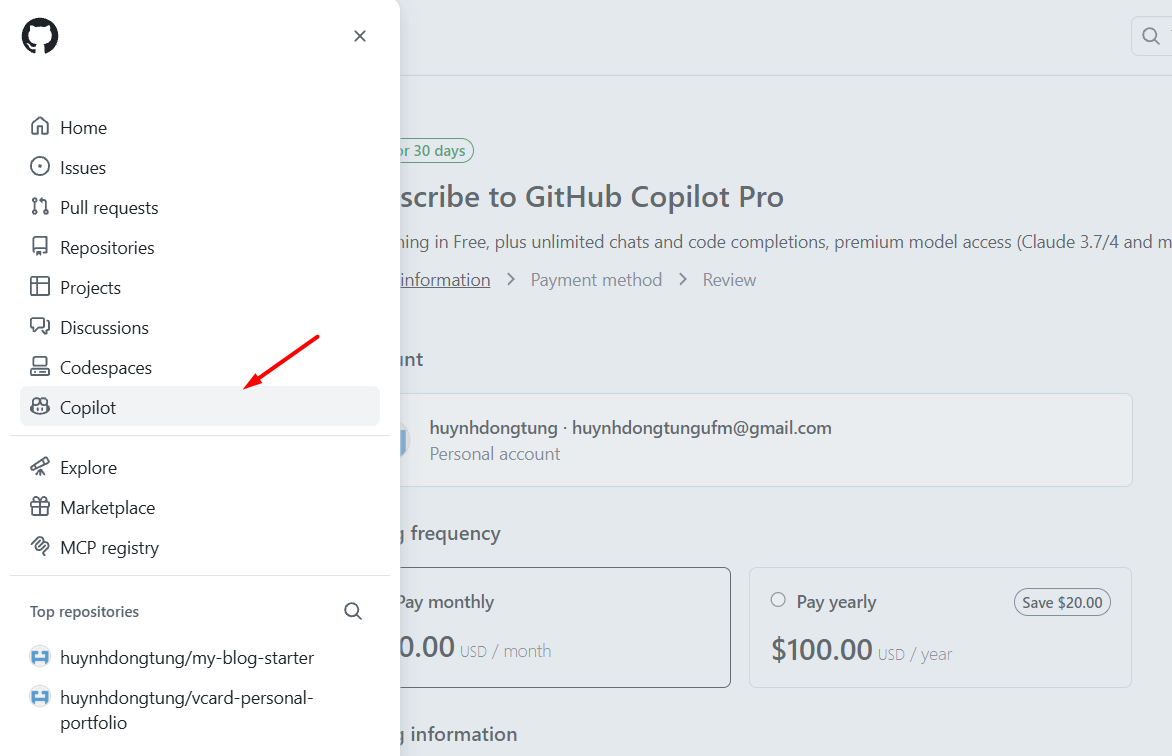Click the GitHub logo icon

coord(39,35)
